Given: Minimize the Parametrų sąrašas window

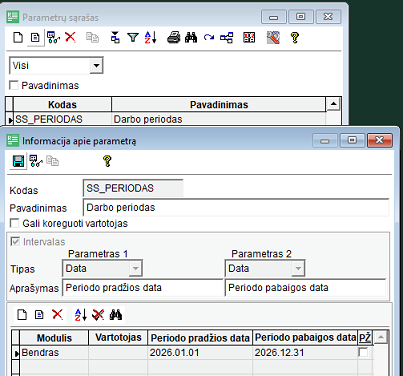Looking at the screenshot, I should click(274, 17).
